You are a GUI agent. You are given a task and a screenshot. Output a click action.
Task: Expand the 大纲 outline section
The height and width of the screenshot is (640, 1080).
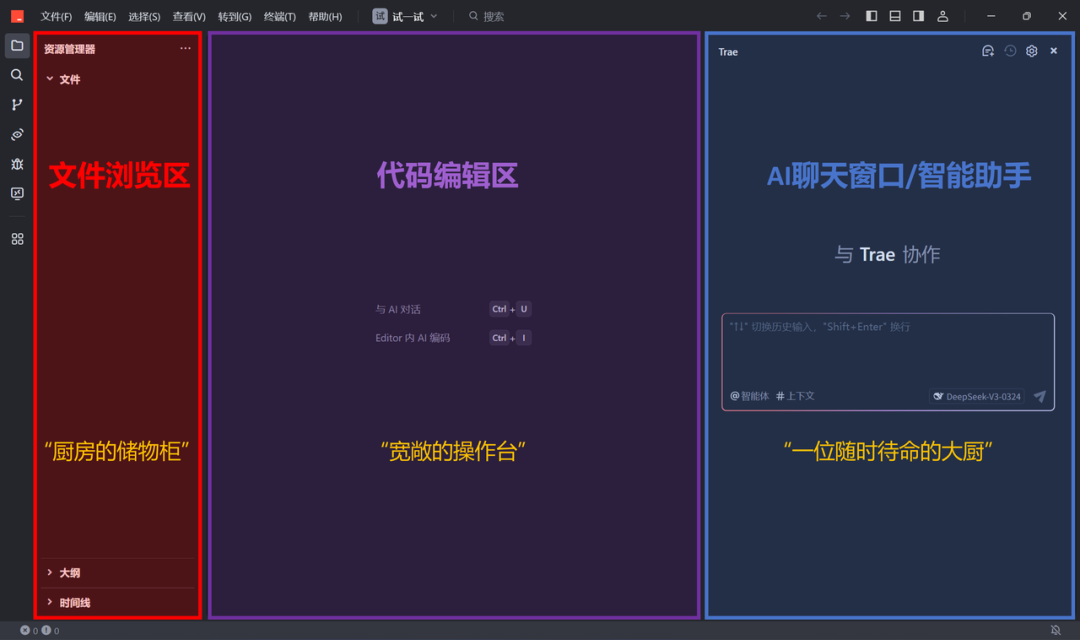click(x=69, y=573)
